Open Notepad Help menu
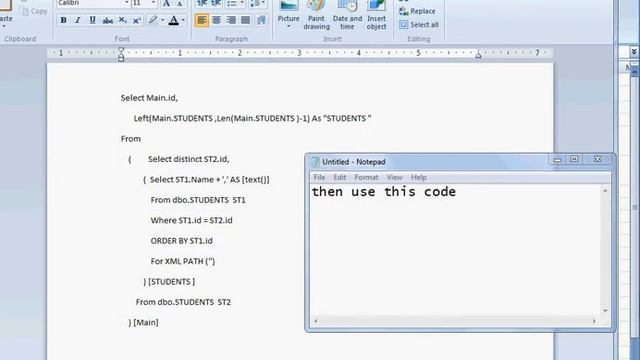The height and width of the screenshot is (360, 640). [x=418, y=178]
